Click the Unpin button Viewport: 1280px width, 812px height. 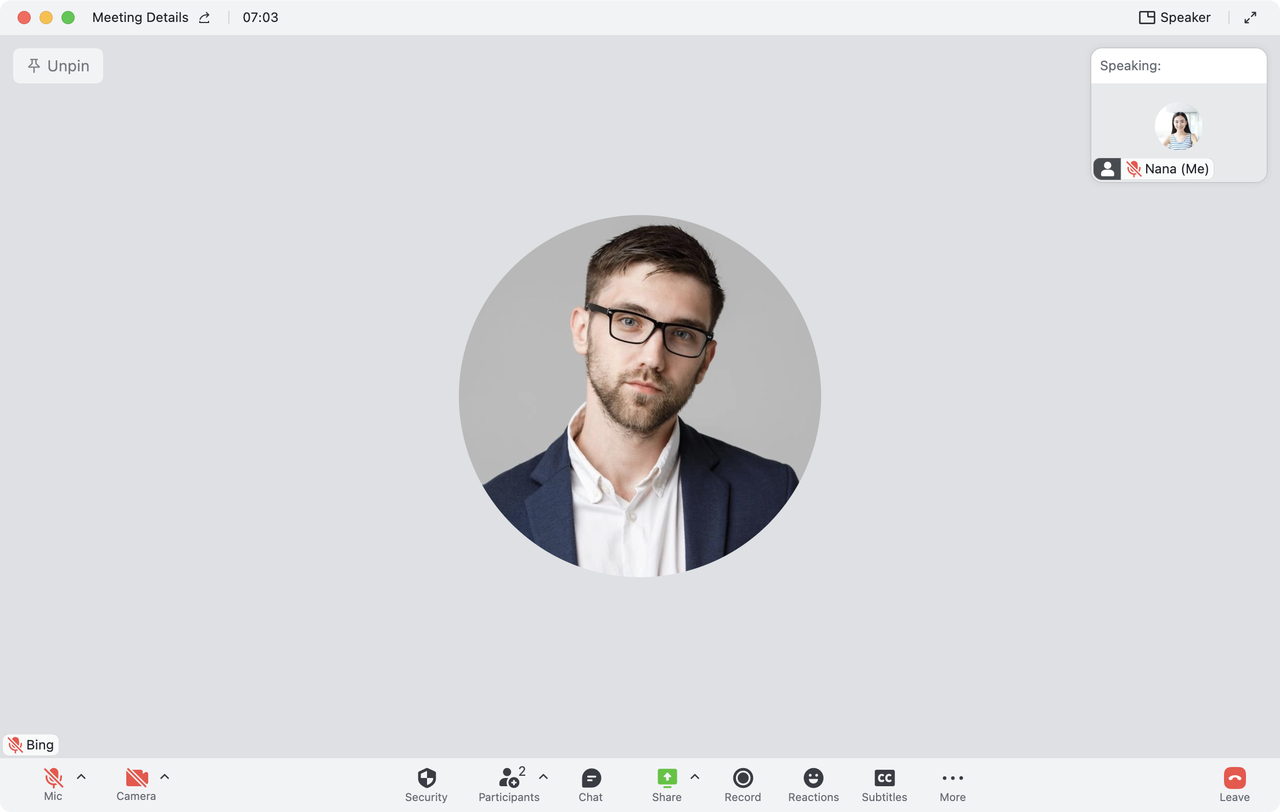pos(58,66)
